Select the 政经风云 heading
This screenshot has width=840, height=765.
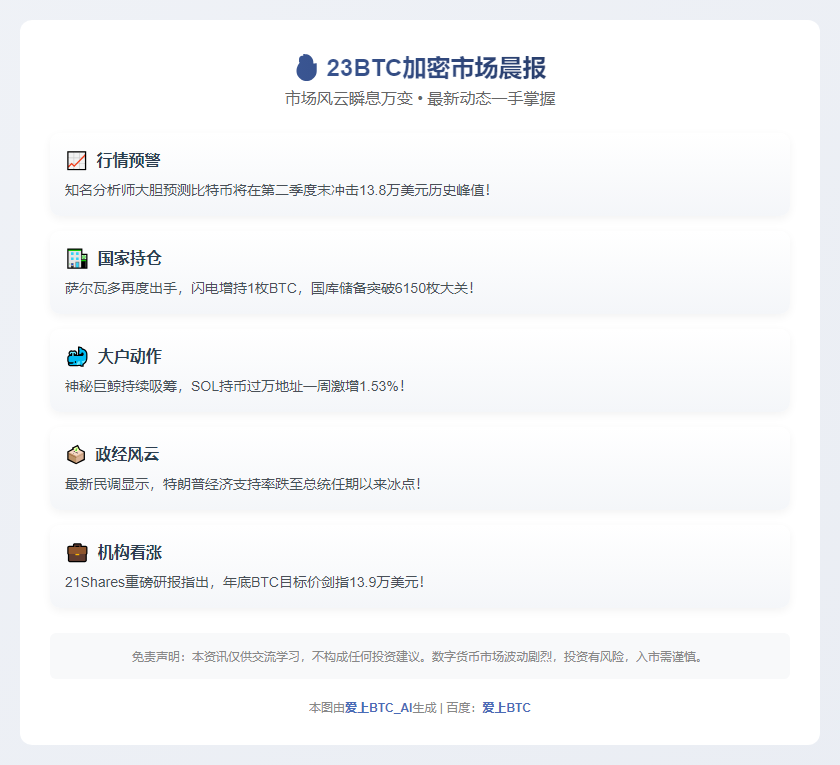point(127,454)
